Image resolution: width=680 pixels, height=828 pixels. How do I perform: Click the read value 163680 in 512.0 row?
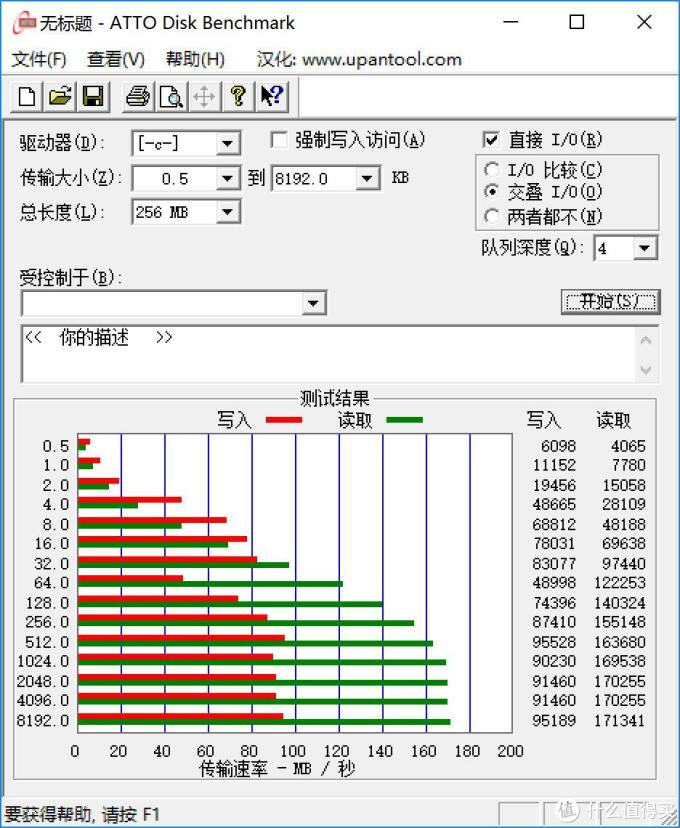click(619, 642)
